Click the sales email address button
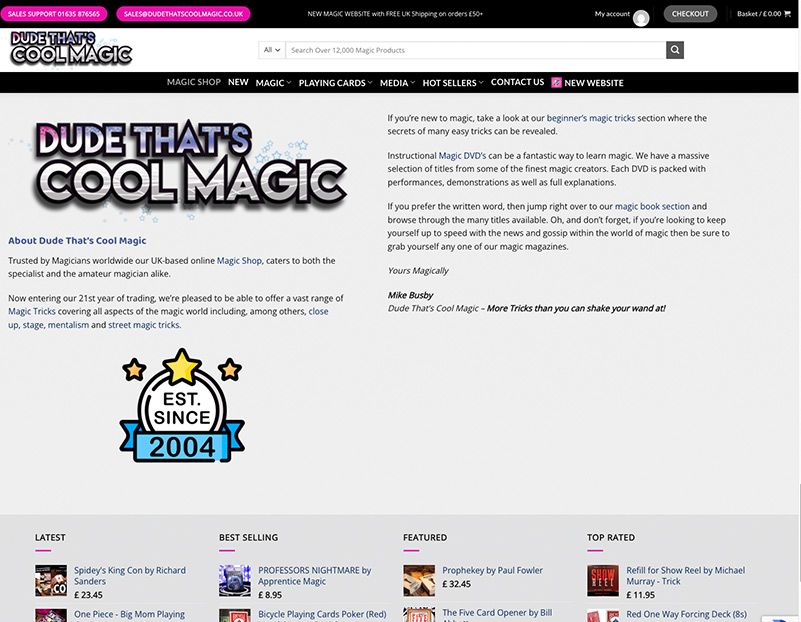801x622 pixels. click(x=183, y=14)
